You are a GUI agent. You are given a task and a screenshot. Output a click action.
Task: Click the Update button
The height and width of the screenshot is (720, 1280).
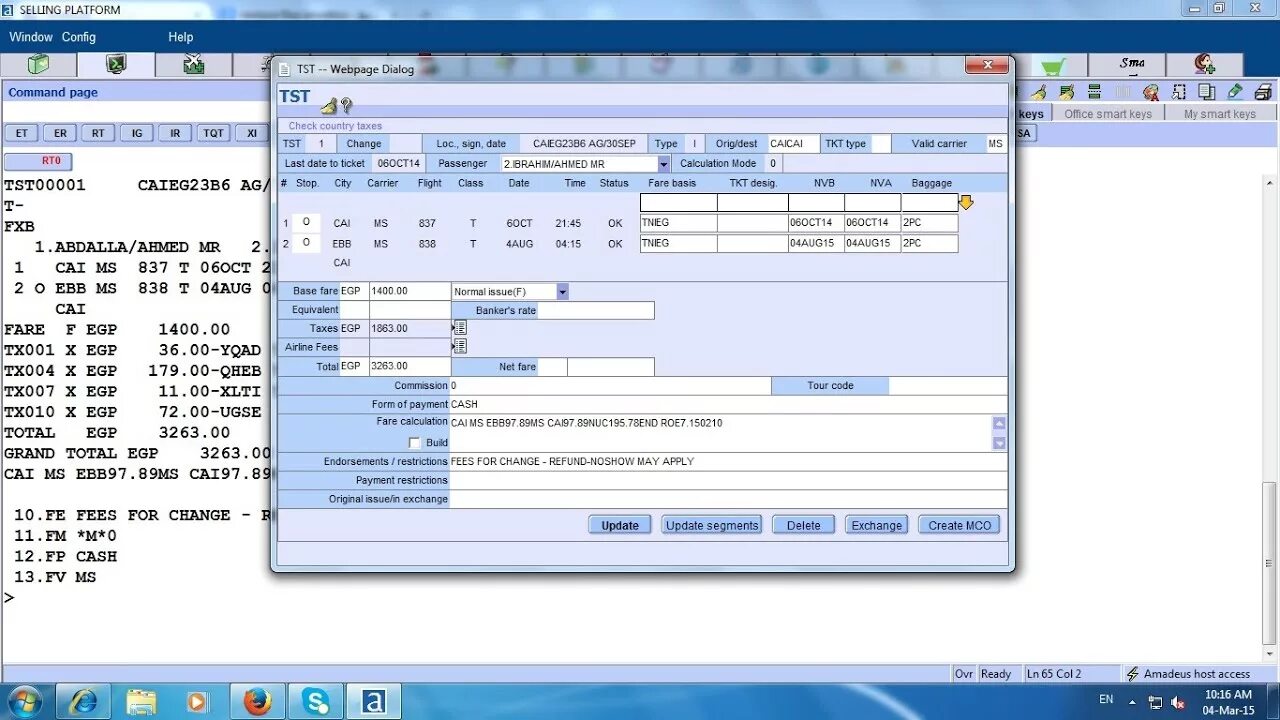(620, 525)
